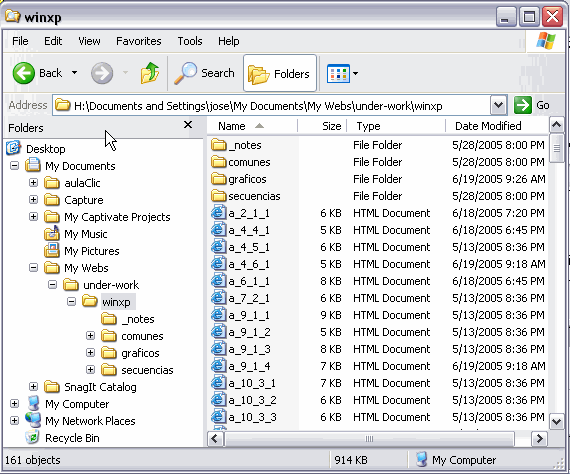This screenshot has height=475, width=570.
Task: Collapse the My Webs tree node
Action: click(33, 268)
